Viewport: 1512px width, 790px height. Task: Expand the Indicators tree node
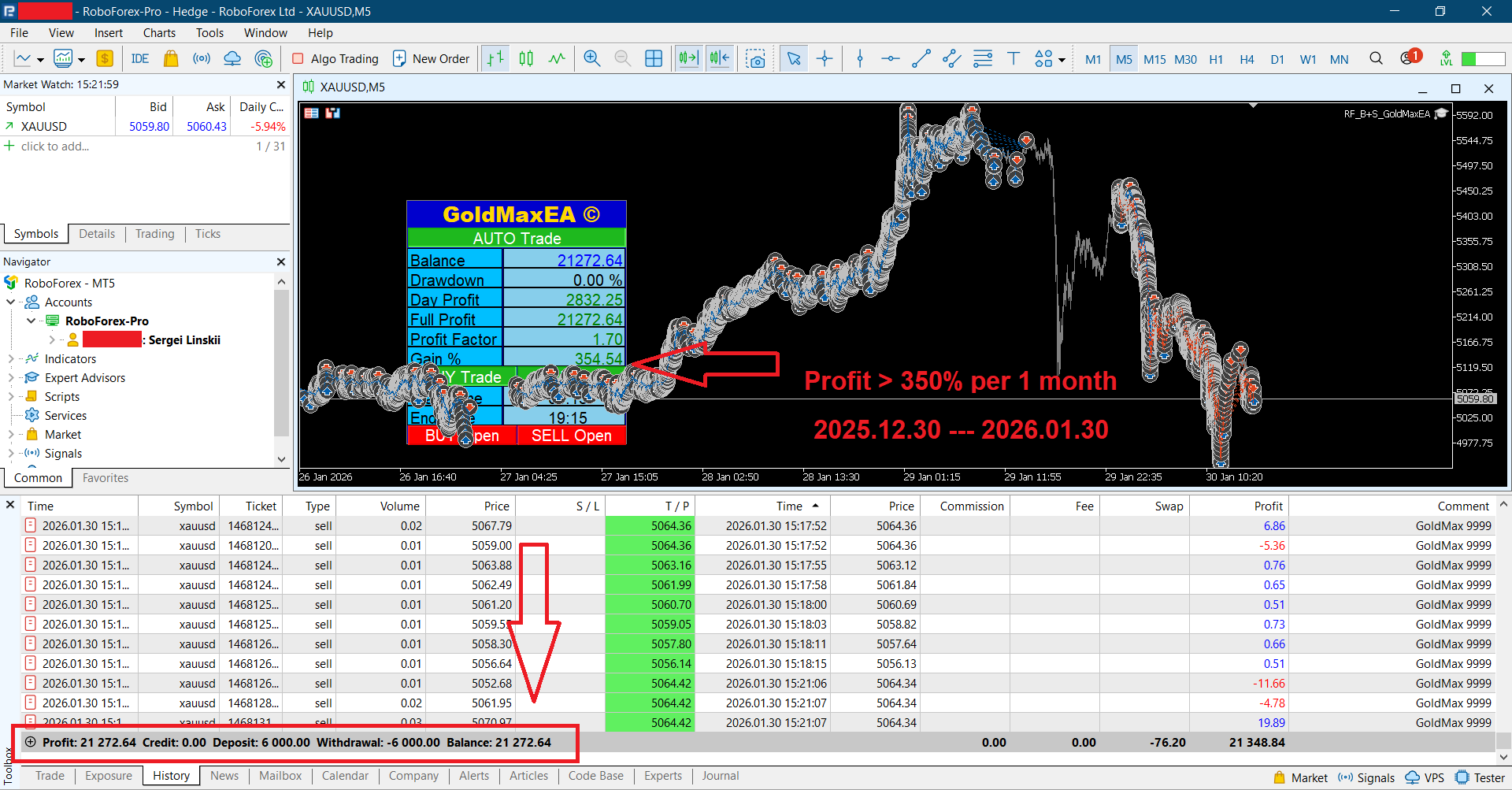point(11,358)
